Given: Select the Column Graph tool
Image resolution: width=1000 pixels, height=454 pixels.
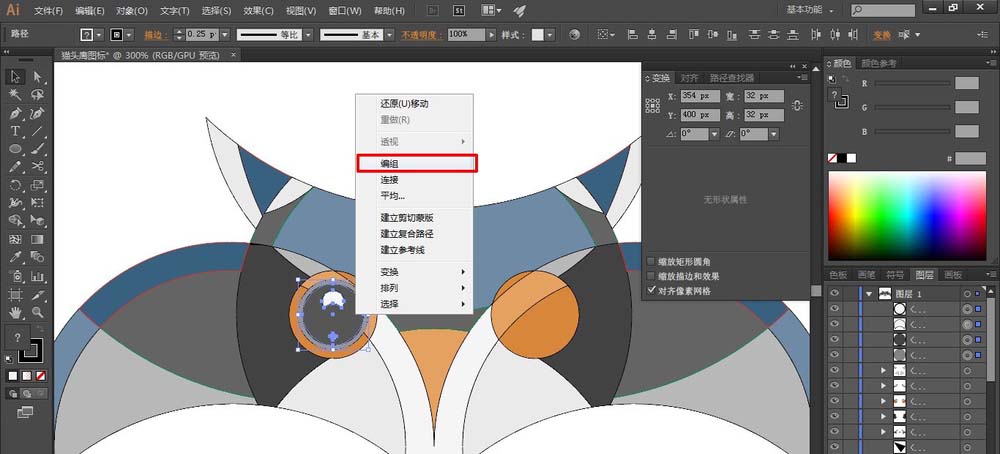Looking at the screenshot, I should coord(38,276).
